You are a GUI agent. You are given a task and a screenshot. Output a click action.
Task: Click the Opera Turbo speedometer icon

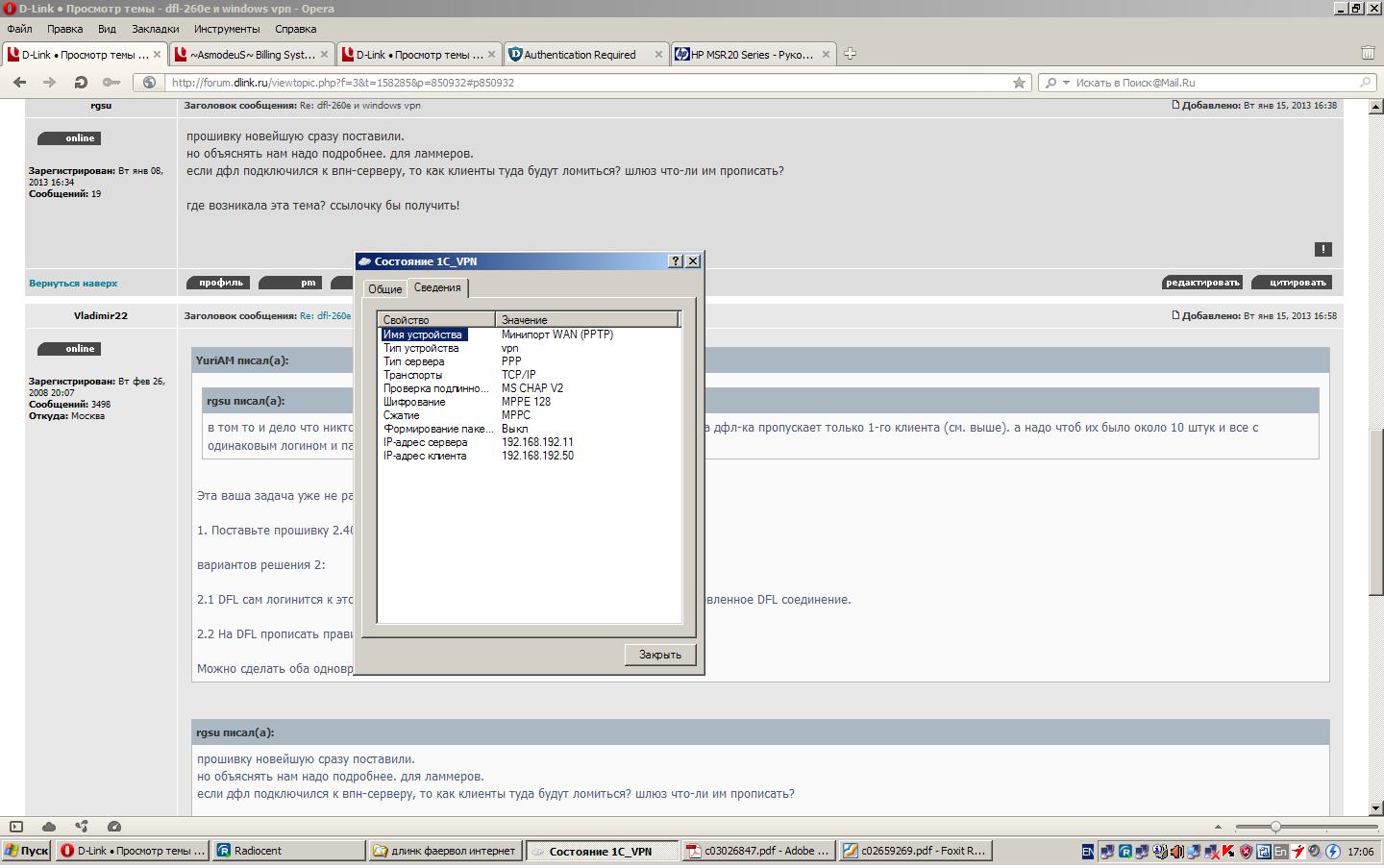114,827
